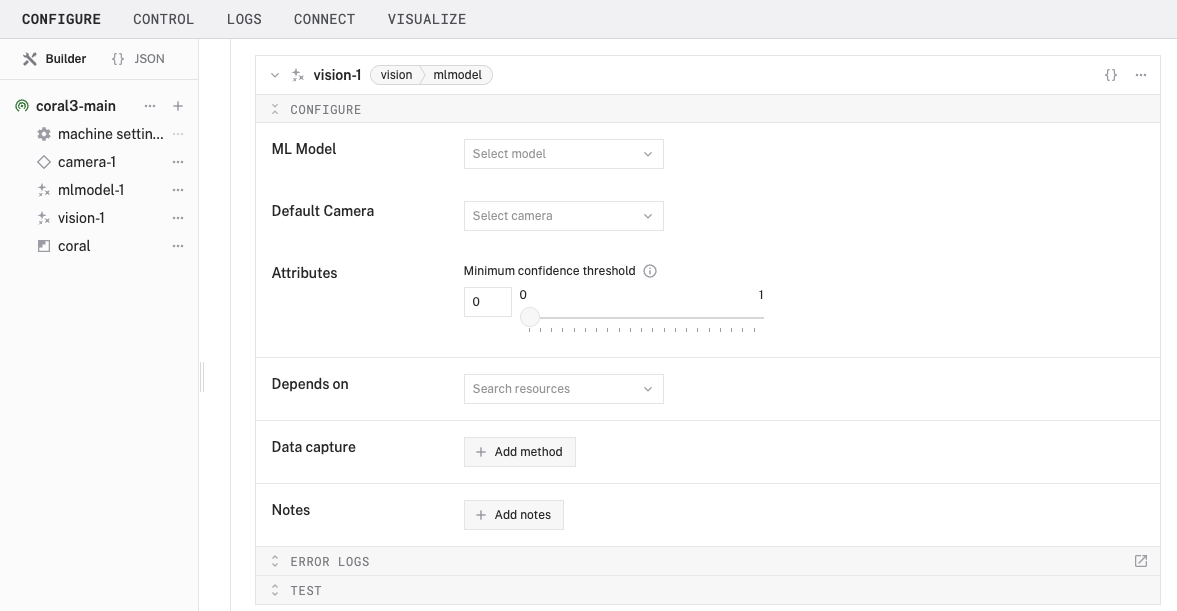Open options menu for machine settings

178,134
